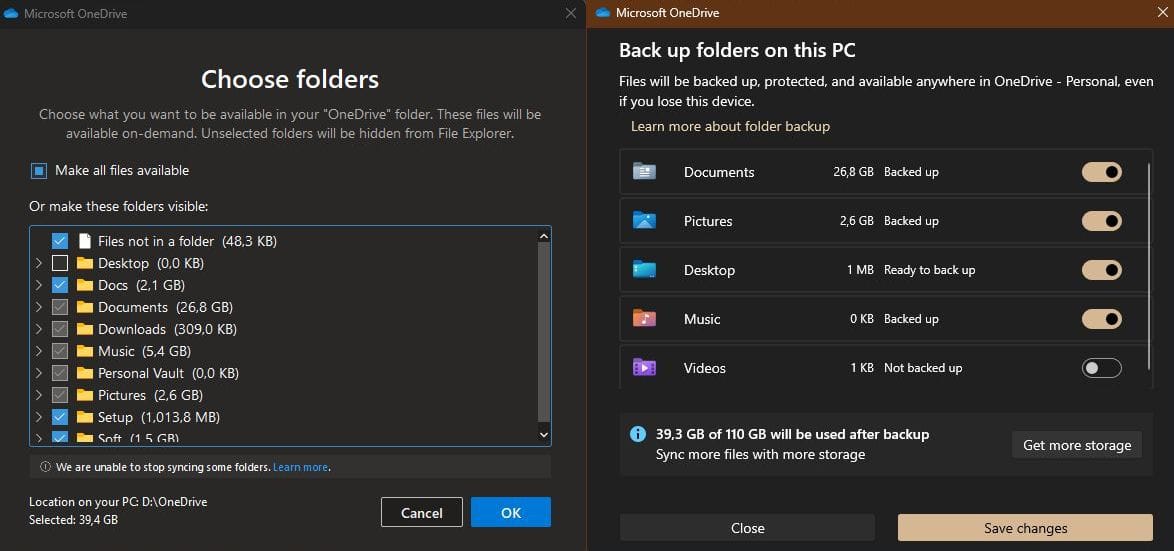1174x551 pixels.
Task: Click 39,3 GB of 110 GB storage text
Action: [792, 434]
